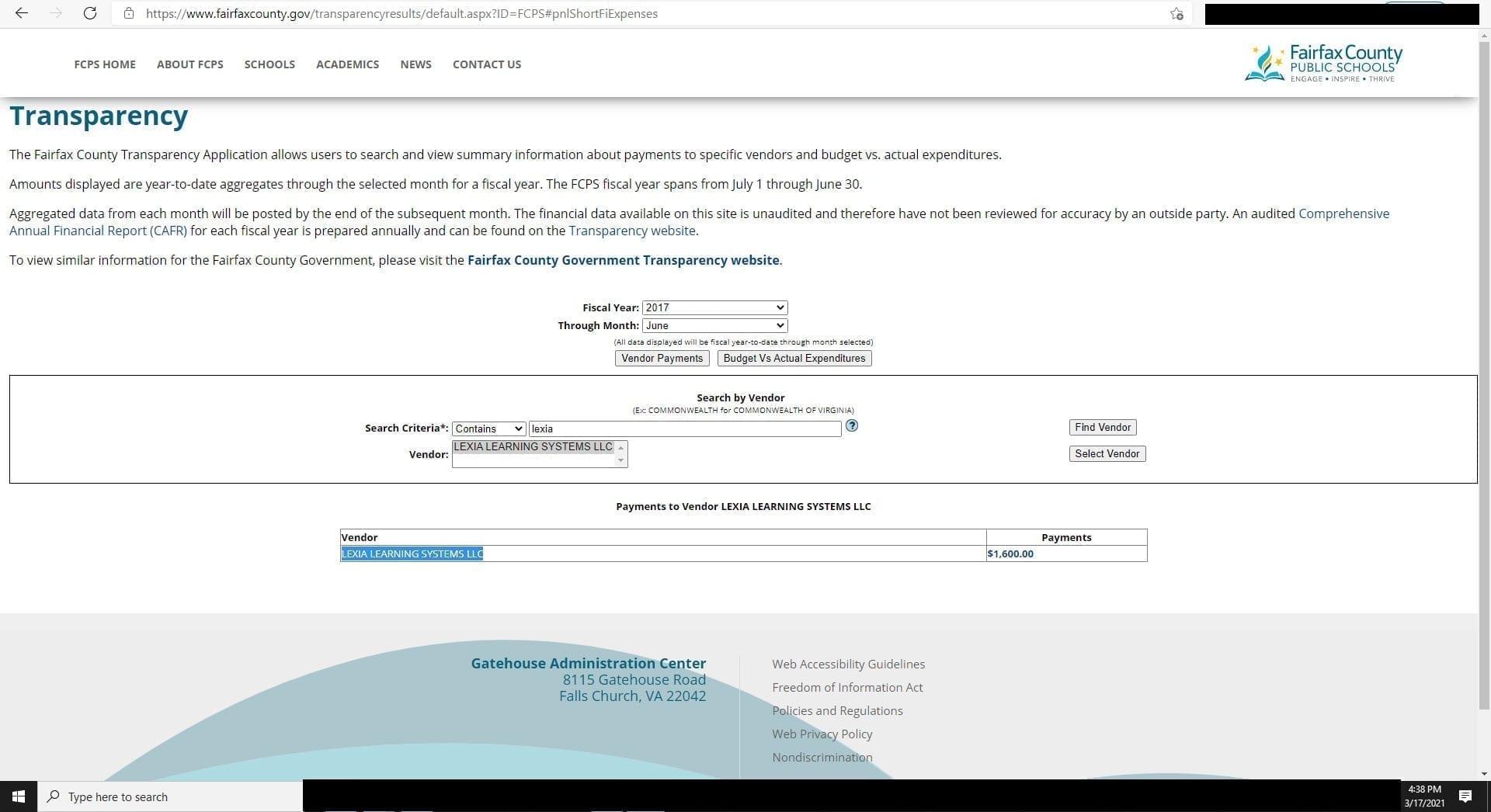
Task: Open the Nondiscrimination footer link
Action: (822, 757)
